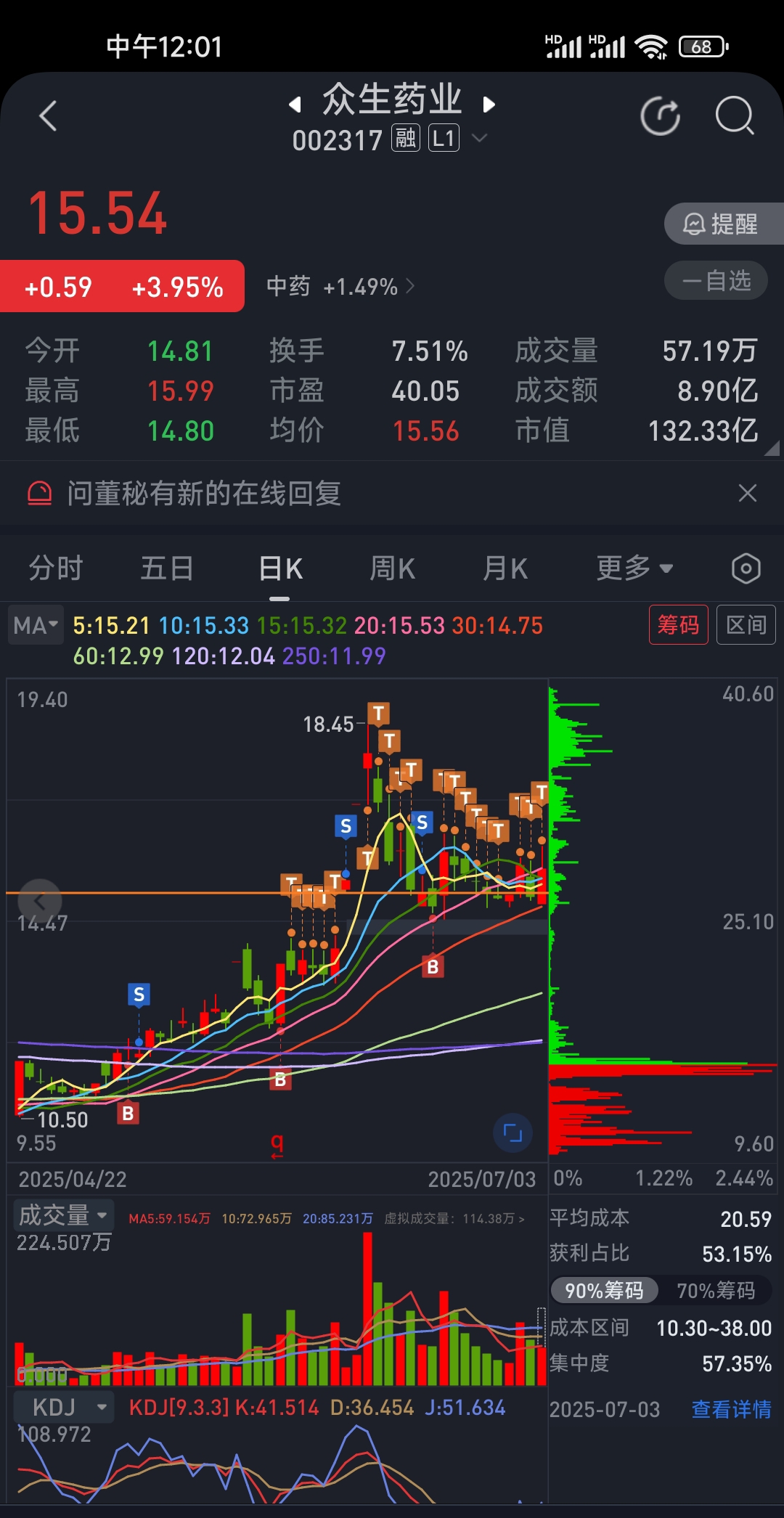Tap the 市值 132.33亿 value
Viewport: 784px width, 1518px height.
click(x=703, y=430)
